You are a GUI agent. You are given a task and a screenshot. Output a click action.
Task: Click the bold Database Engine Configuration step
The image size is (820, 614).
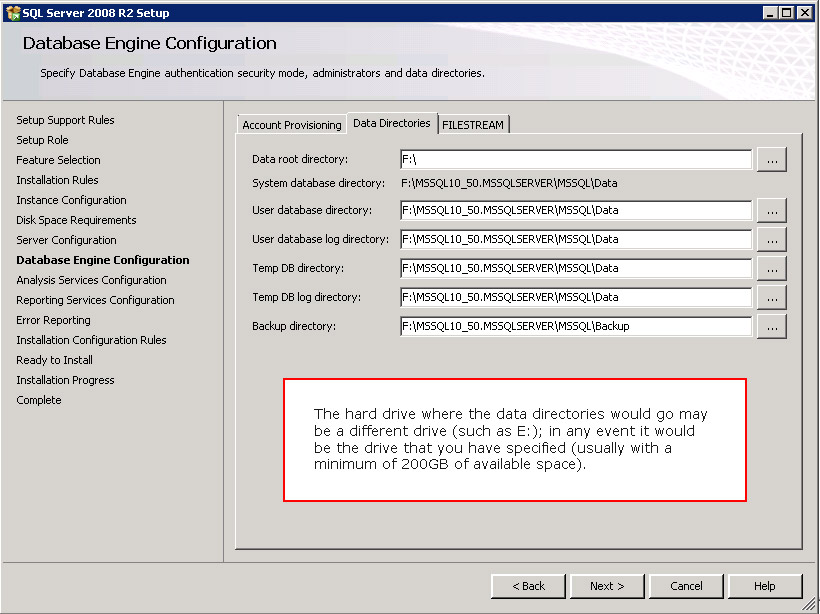click(103, 260)
